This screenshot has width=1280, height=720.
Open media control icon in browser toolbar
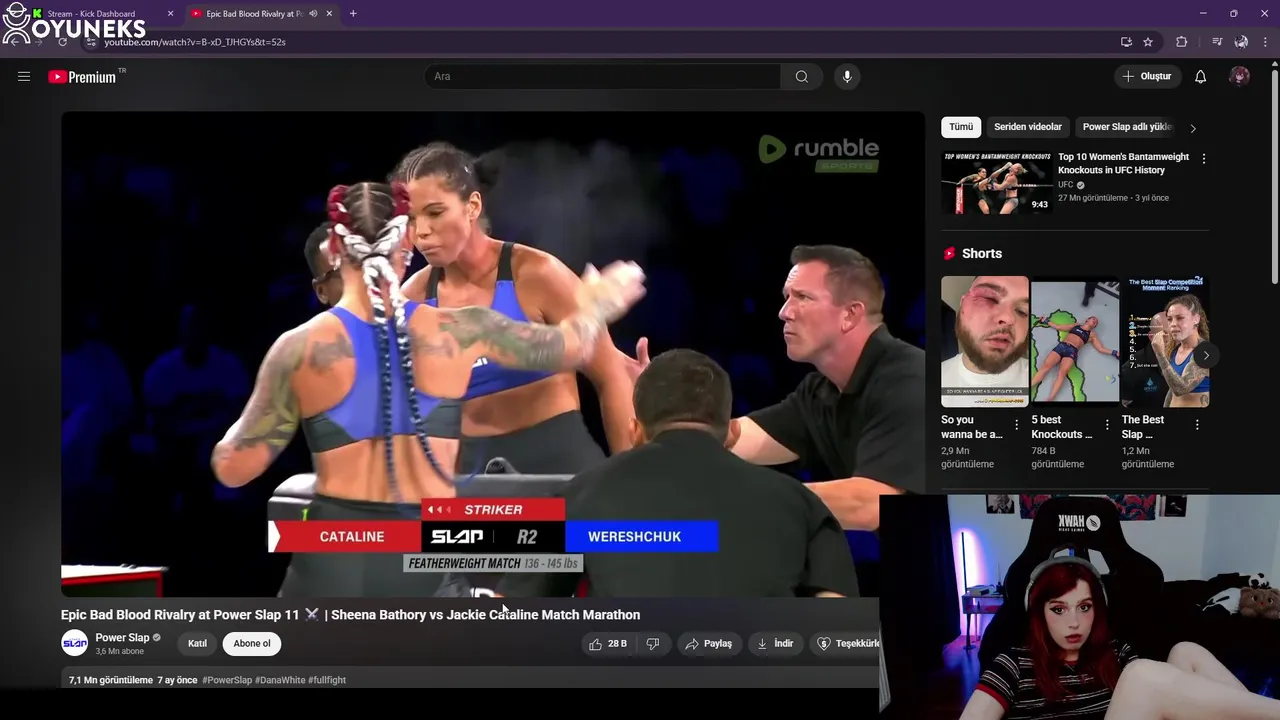click(x=1217, y=42)
